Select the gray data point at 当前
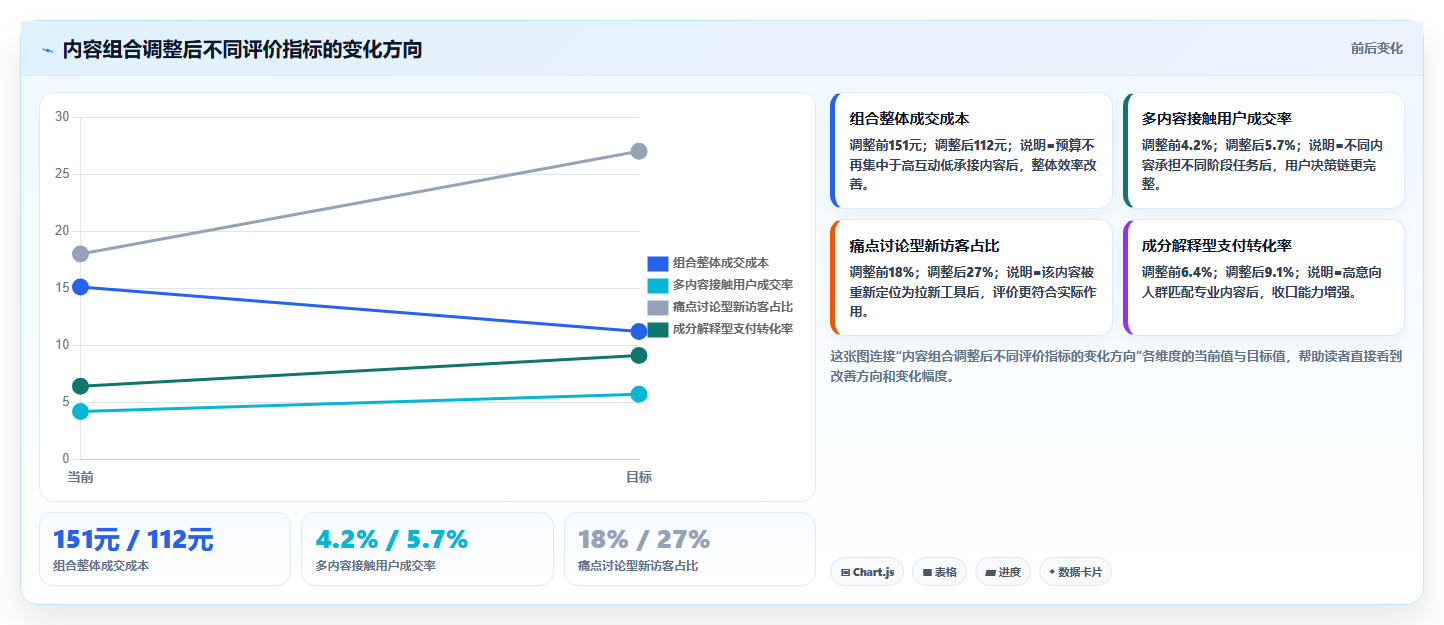1444x625 pixels. click(x=80, y=254)
